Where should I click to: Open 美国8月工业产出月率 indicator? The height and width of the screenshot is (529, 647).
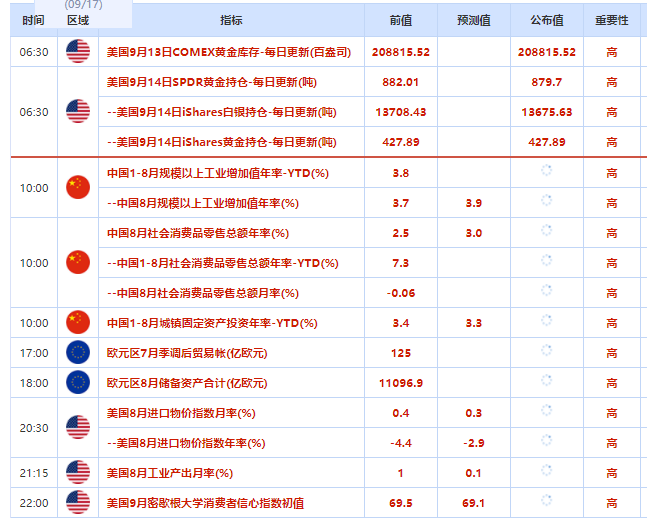point(170,473)
